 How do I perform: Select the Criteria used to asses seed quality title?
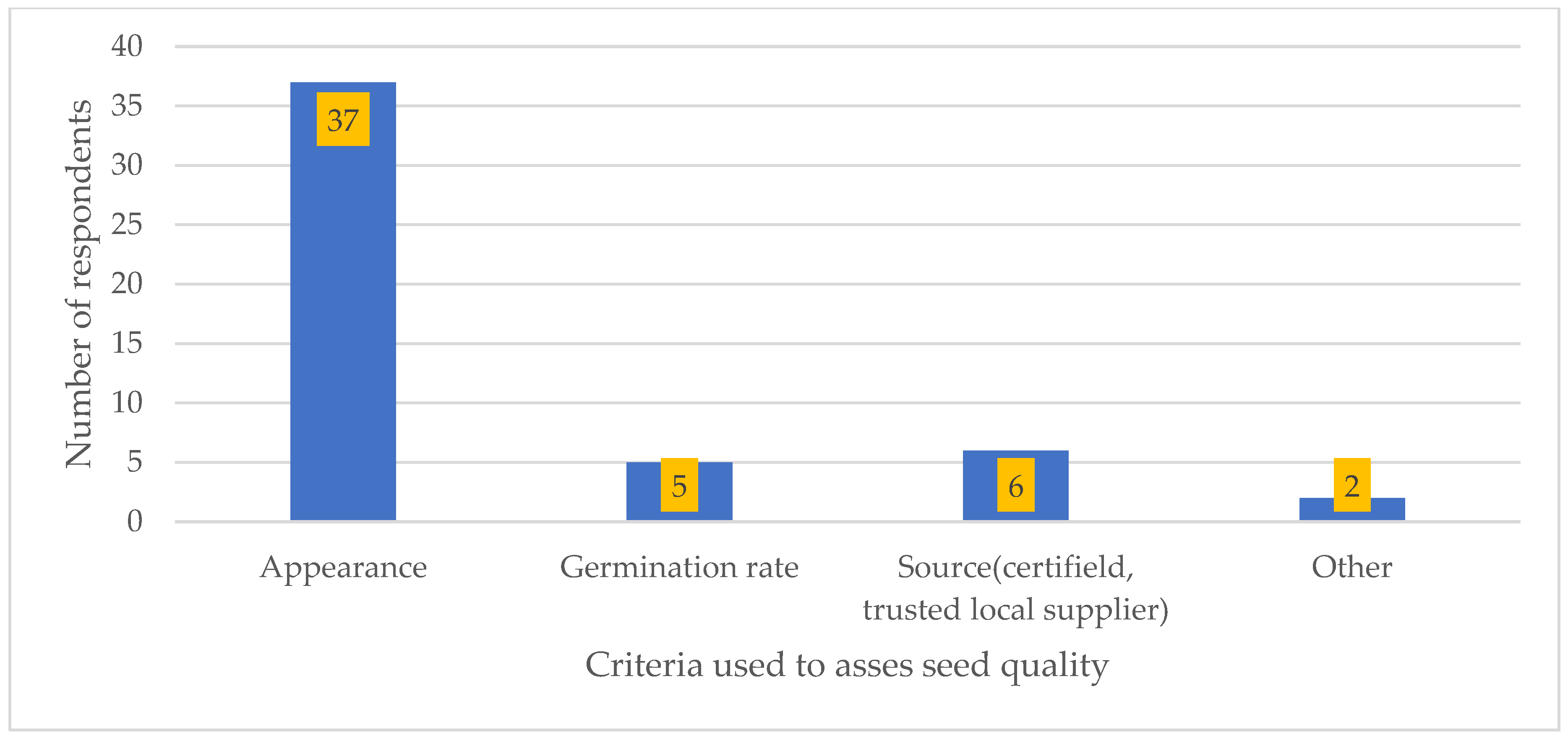coord(847,665)
